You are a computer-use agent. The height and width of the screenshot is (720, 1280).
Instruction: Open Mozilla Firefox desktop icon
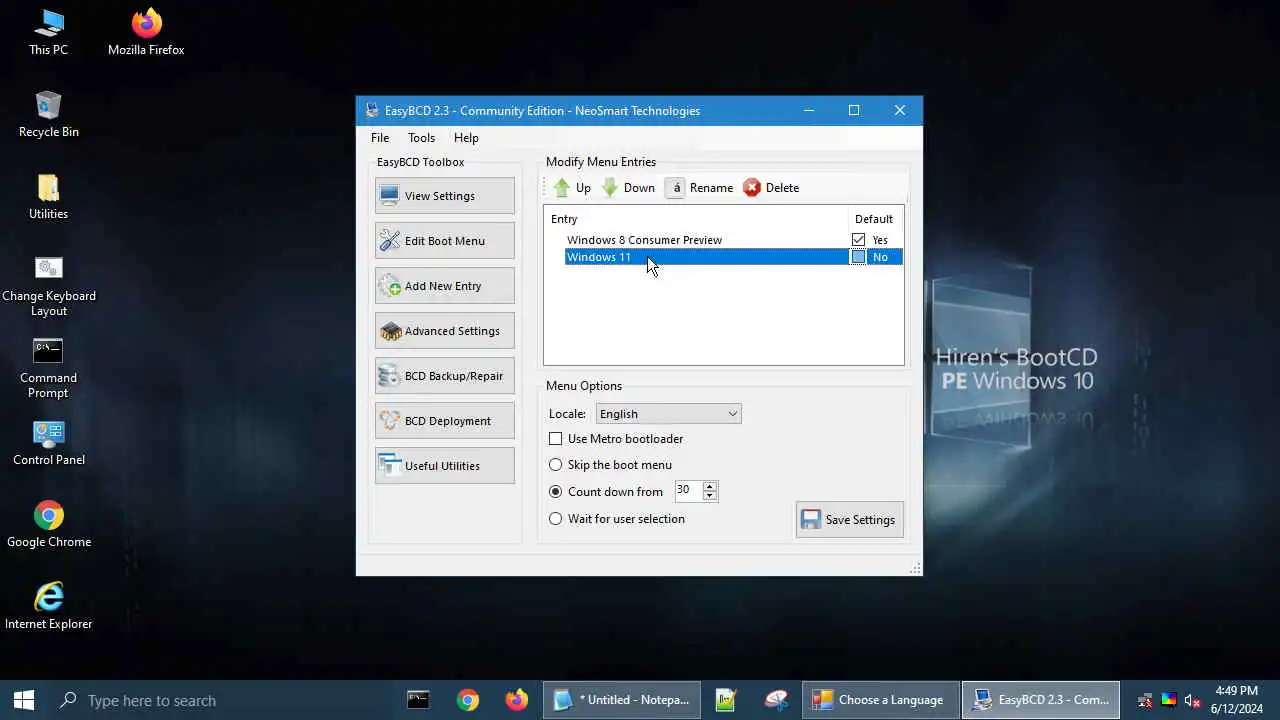[146, 32]
